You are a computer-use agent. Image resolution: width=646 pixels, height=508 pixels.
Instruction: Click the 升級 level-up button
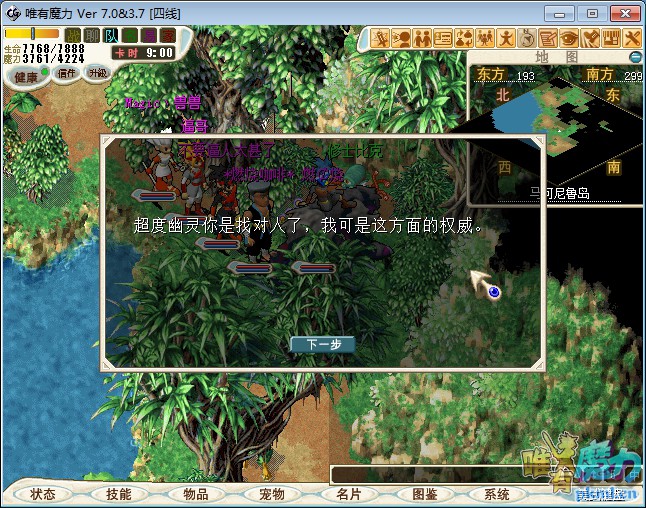click(98, 73)
